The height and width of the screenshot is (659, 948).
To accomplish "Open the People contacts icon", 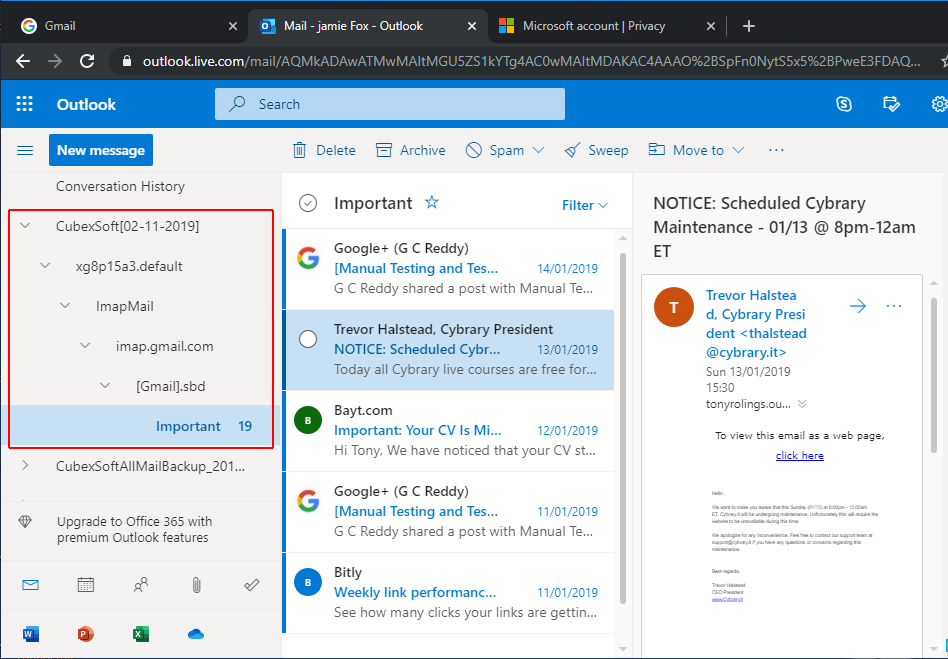I will [141, 585].
